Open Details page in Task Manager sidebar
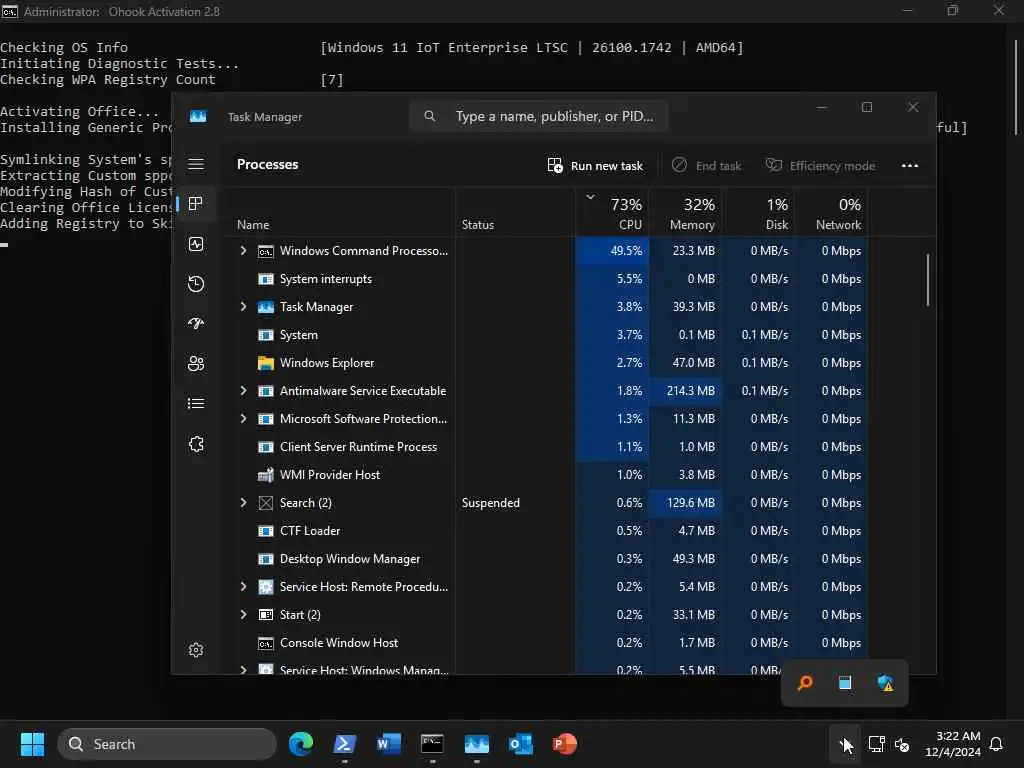This screenshot has width=1024, height=768. tap(196, 404)
